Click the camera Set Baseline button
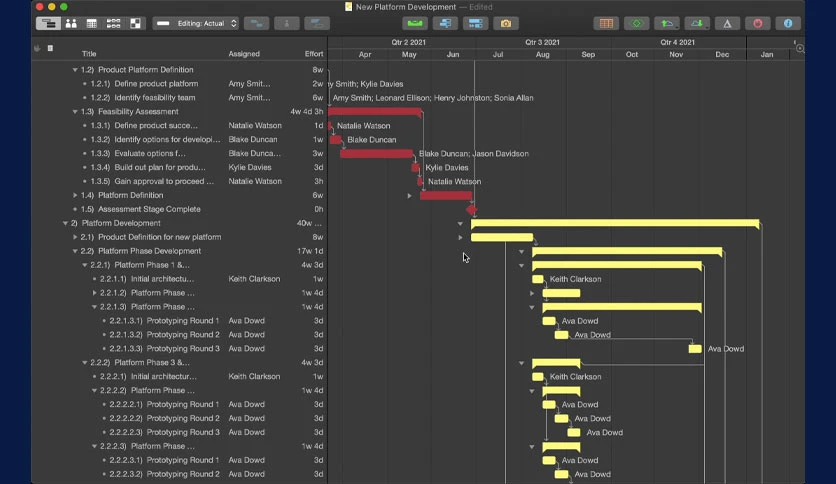 pyautogui.click(x=506, y=23)
